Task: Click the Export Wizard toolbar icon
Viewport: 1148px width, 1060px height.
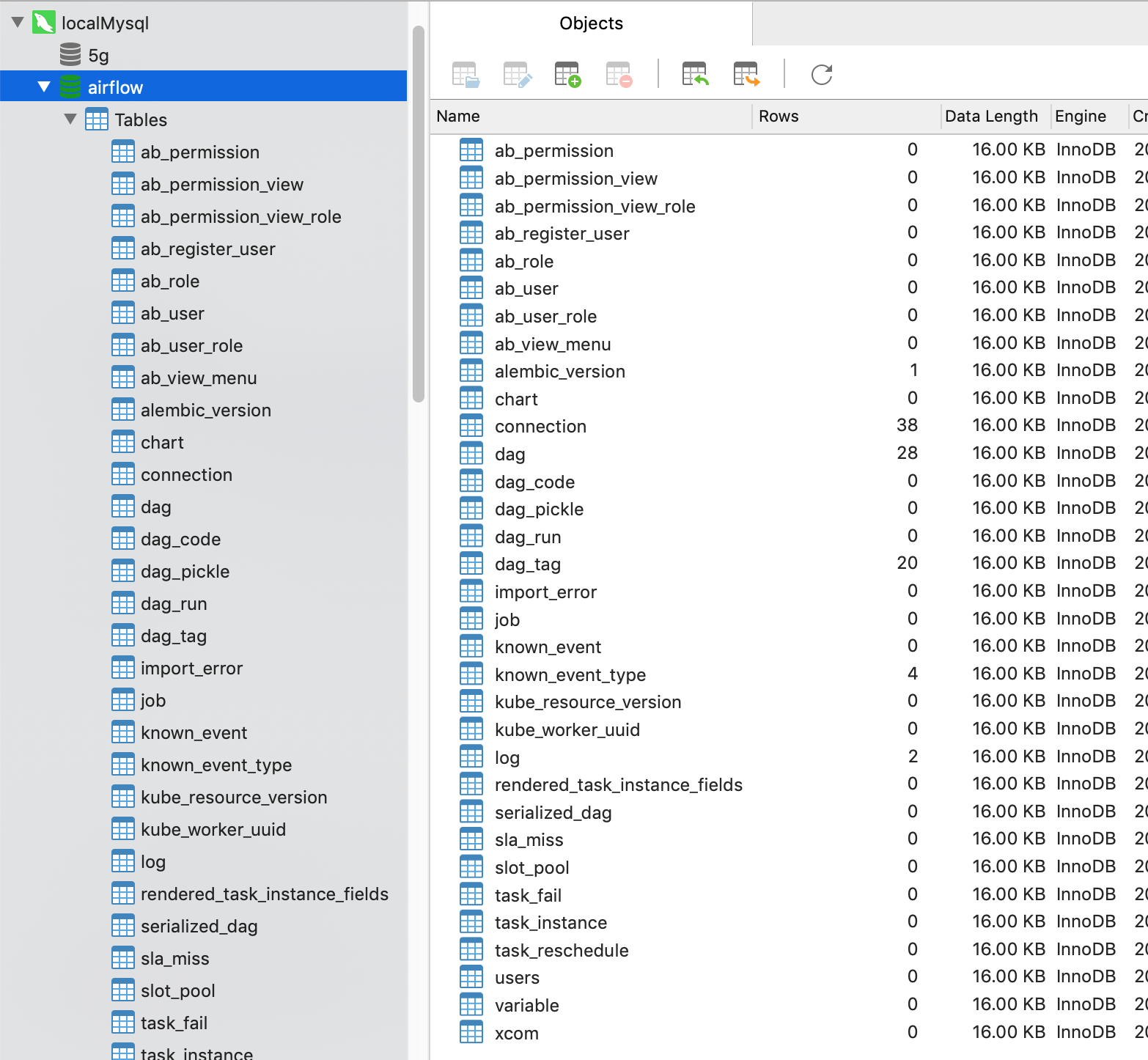Action: click(747, 75)
